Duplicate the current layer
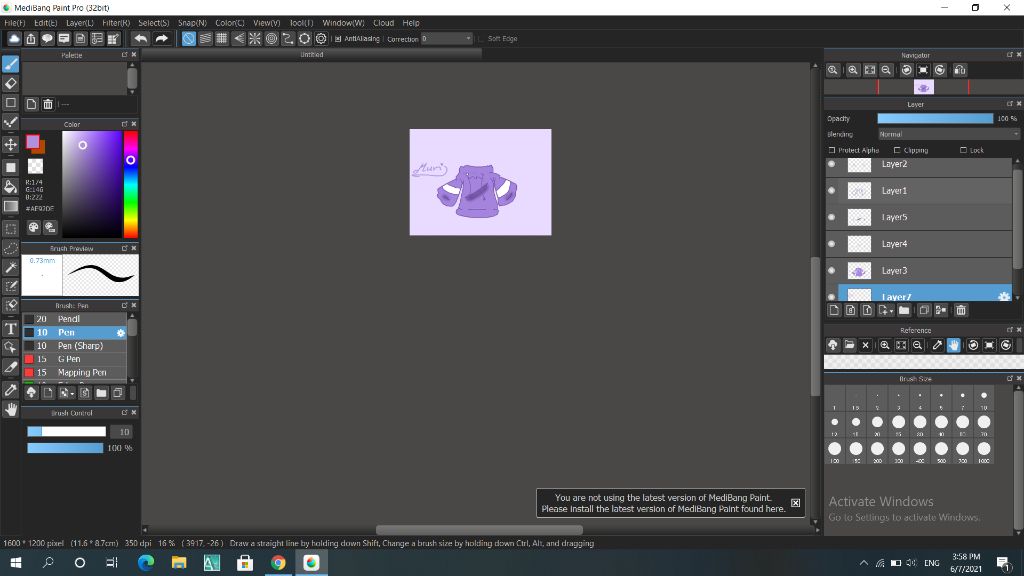The width and height of the screenshot is (1024, 576). [x=923, y=310]
